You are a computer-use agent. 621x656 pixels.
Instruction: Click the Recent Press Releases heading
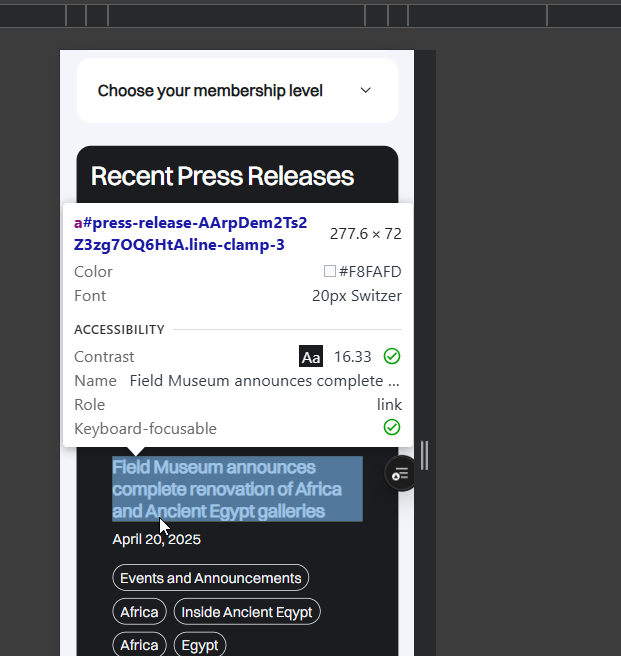(x=222, y=176)
